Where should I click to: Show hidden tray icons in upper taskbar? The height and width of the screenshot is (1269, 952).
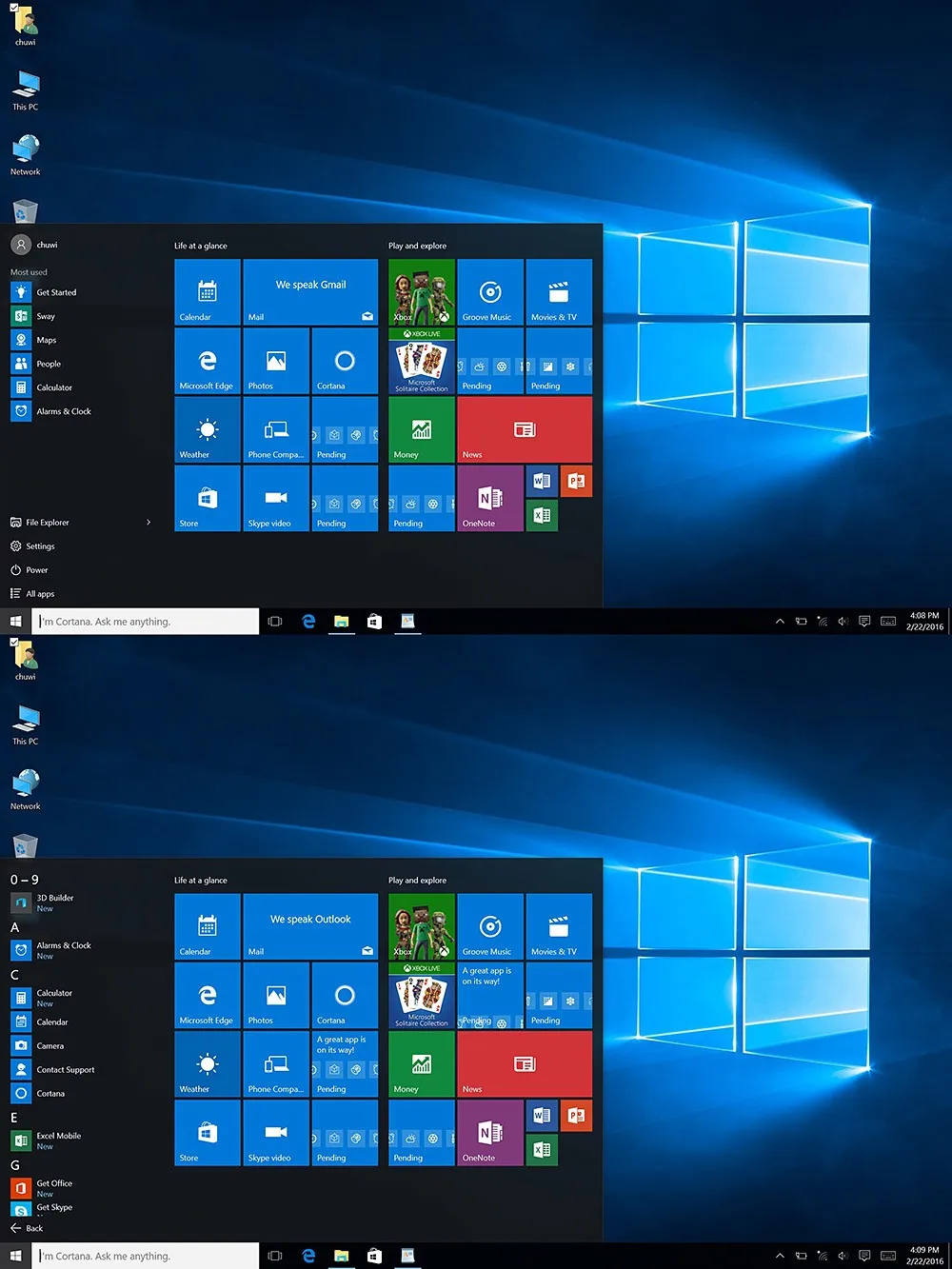780,622
